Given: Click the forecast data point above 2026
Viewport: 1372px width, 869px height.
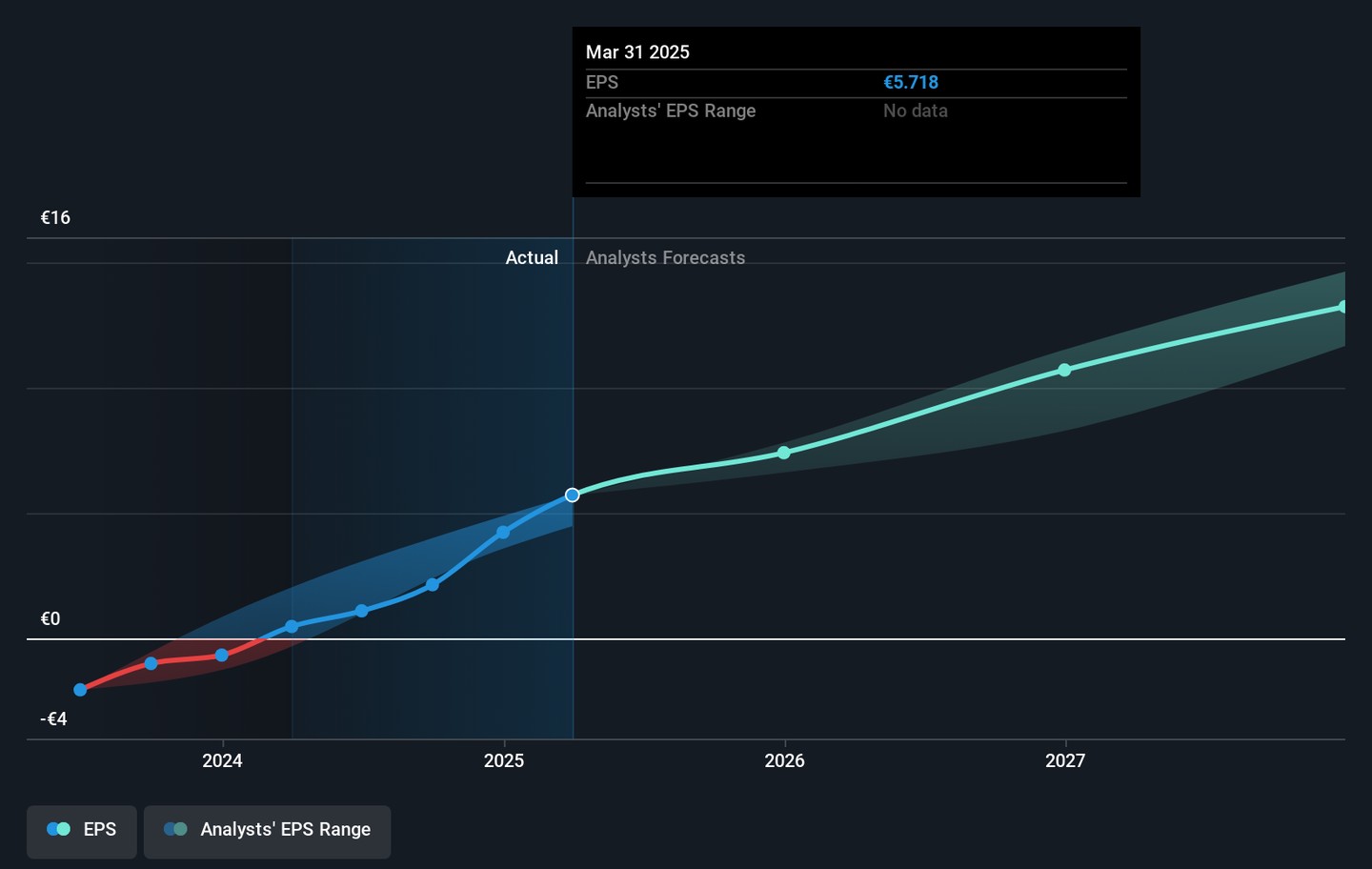Looking at the screenshot, I should pyautogui.click(x=784, y=453).
